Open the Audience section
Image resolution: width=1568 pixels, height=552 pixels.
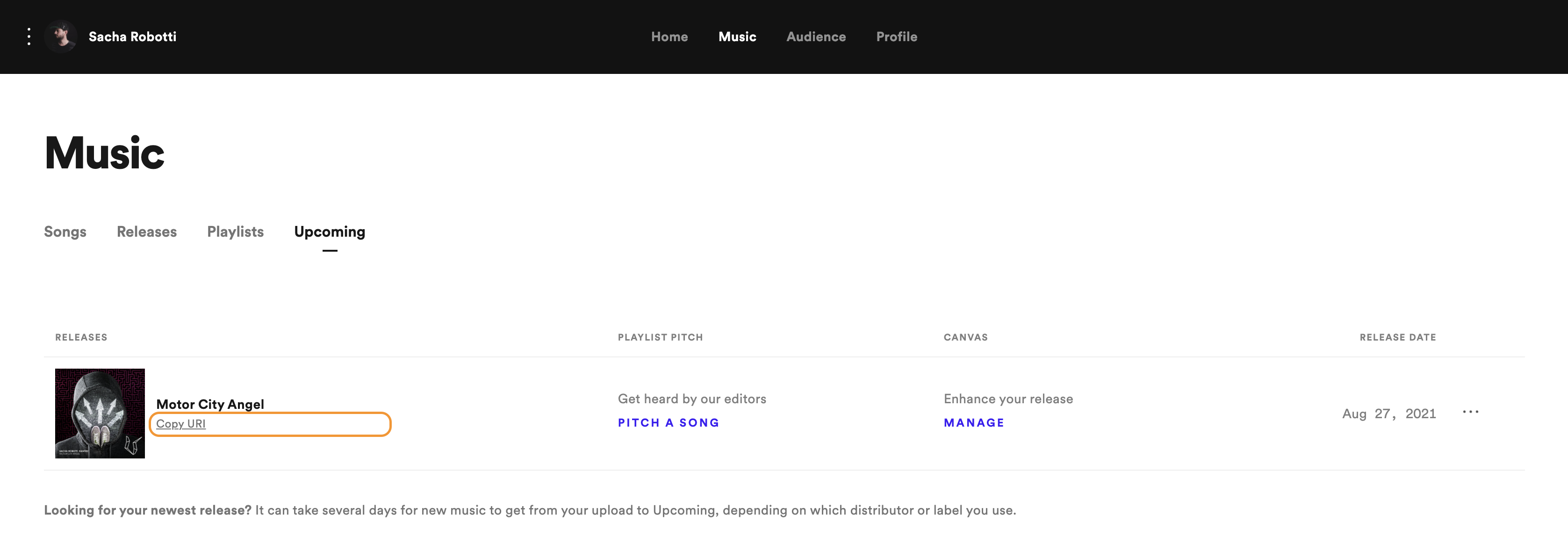click(816, 36)
